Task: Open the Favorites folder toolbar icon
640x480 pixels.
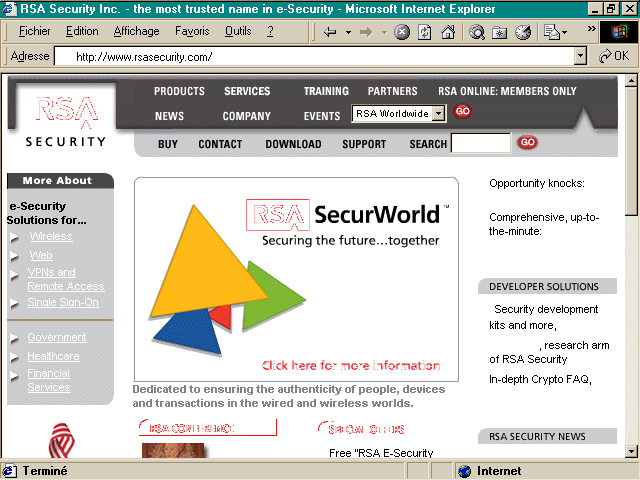Action: (x=499, y=32)
